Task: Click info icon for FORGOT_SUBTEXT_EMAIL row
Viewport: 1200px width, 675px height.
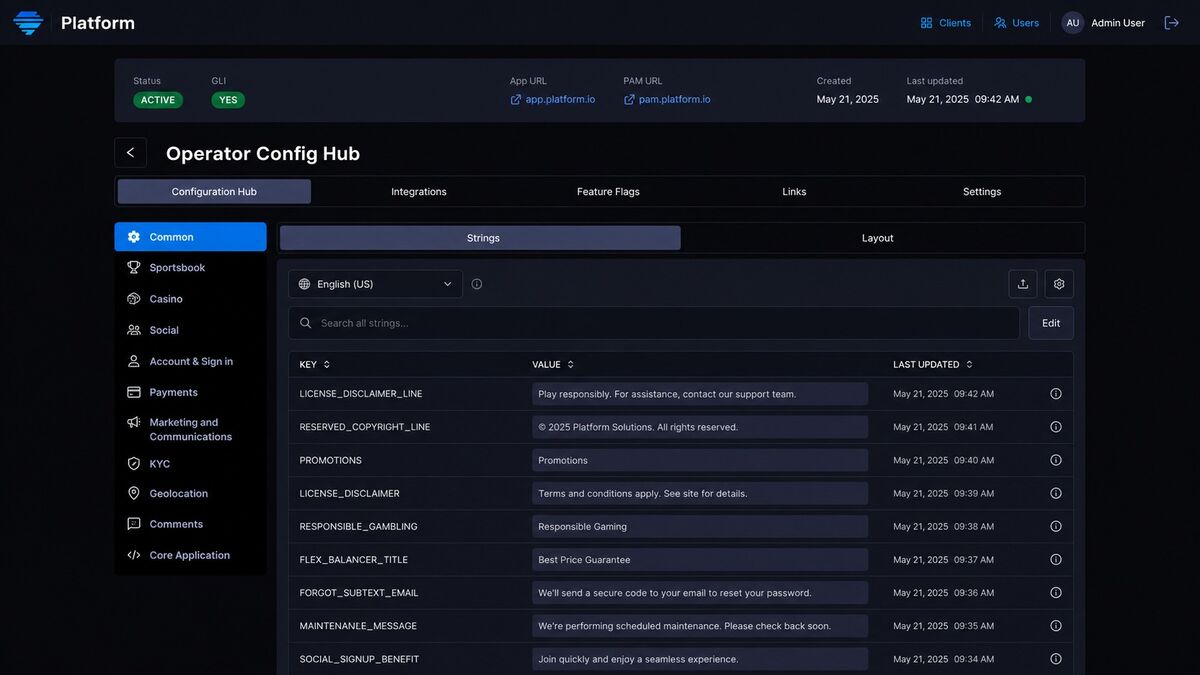Action: [1056, 593]
